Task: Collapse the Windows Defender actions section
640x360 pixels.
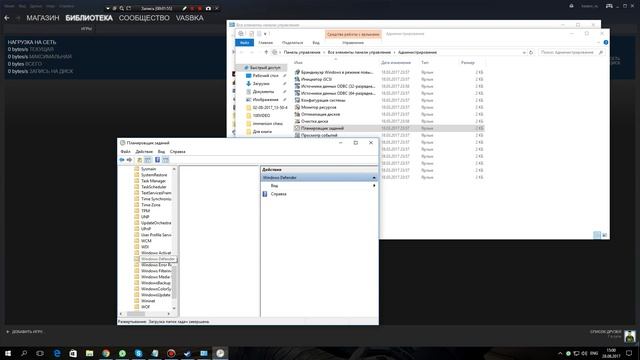Action: (374, 178)
